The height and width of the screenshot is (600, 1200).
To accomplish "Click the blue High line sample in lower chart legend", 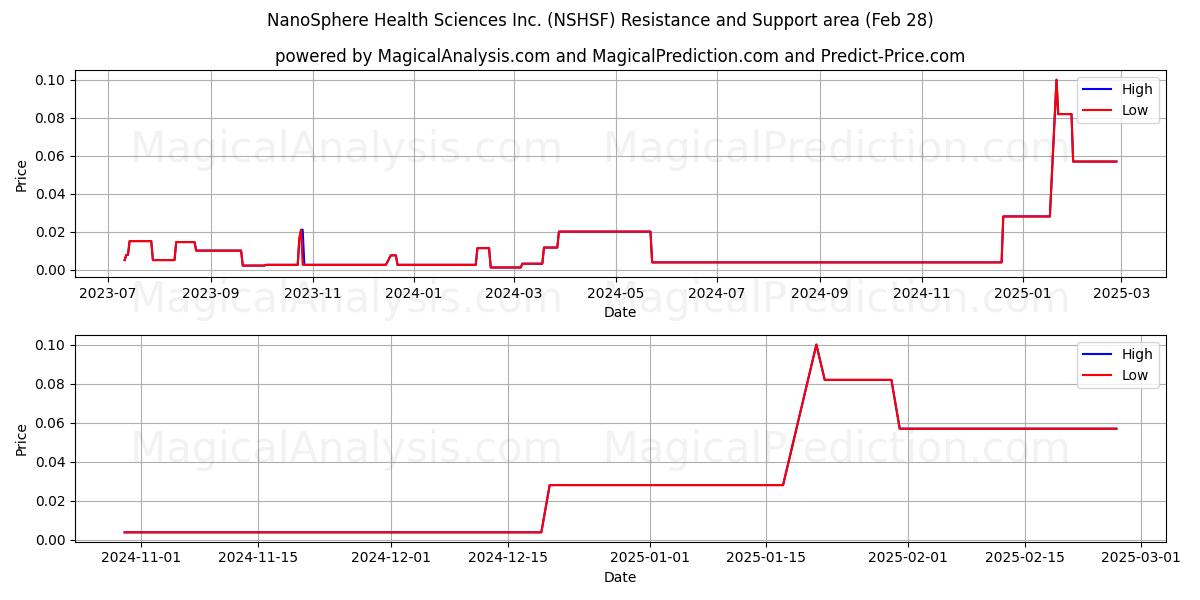I will tap(1098, 354).
